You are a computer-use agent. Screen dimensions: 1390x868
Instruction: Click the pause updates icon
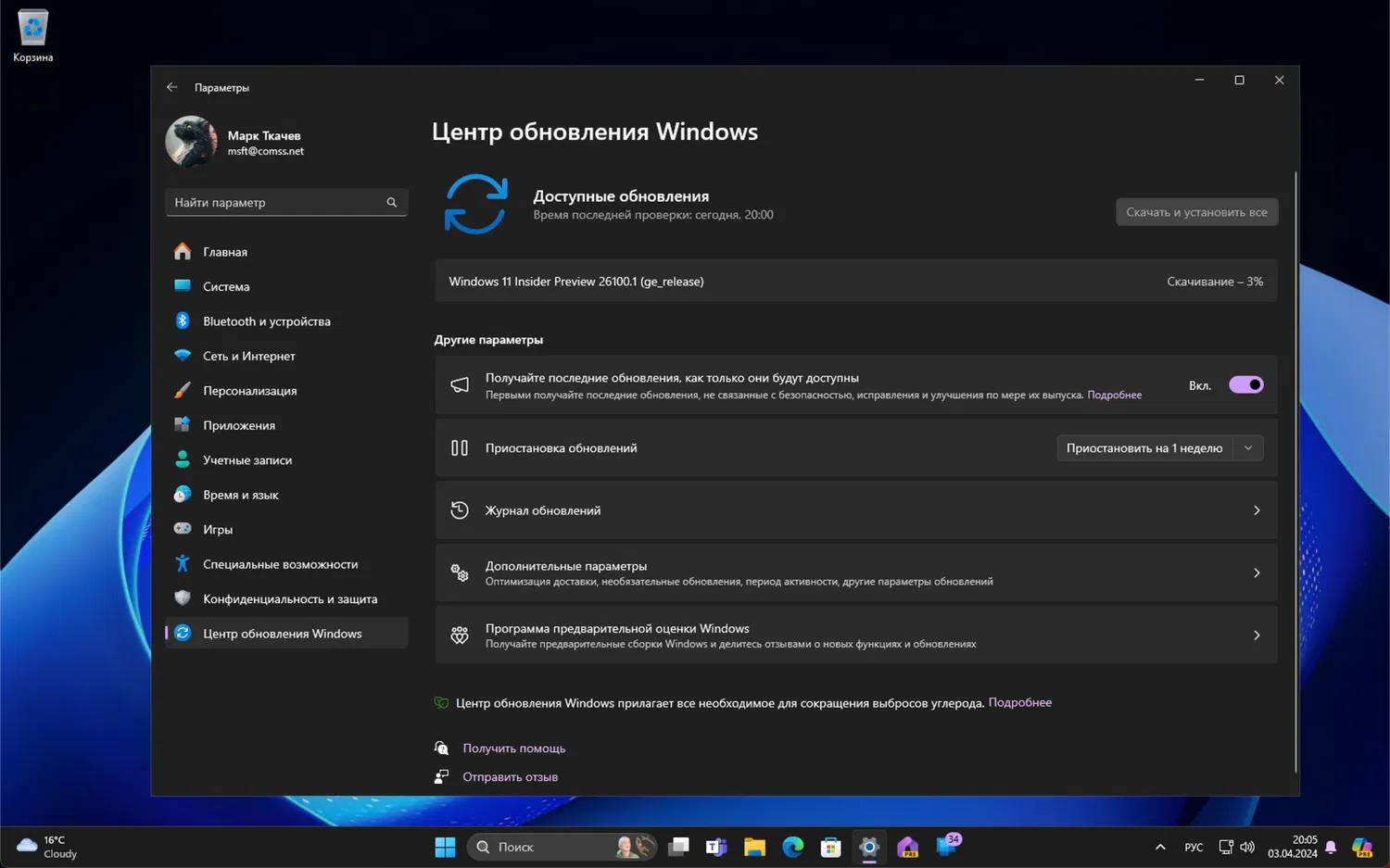(x=460, y=447)
